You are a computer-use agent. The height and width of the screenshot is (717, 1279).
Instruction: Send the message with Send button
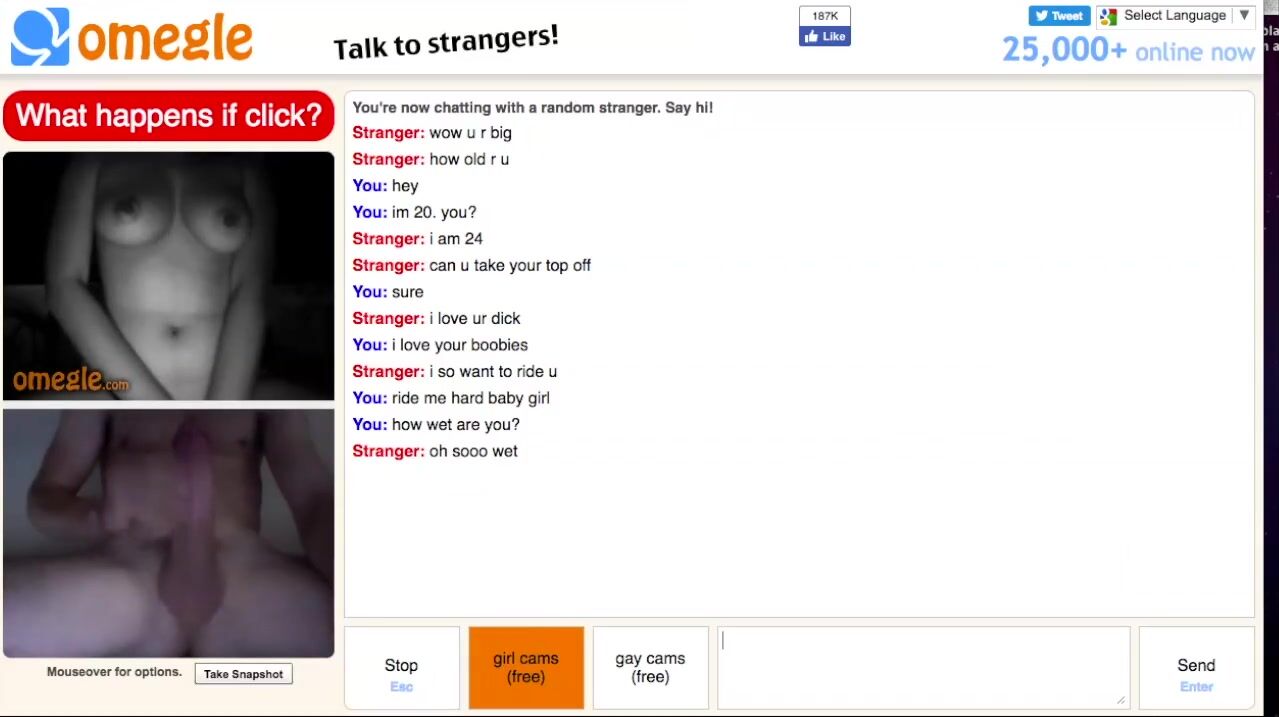pyautogui.click(x=1196, y=668)
